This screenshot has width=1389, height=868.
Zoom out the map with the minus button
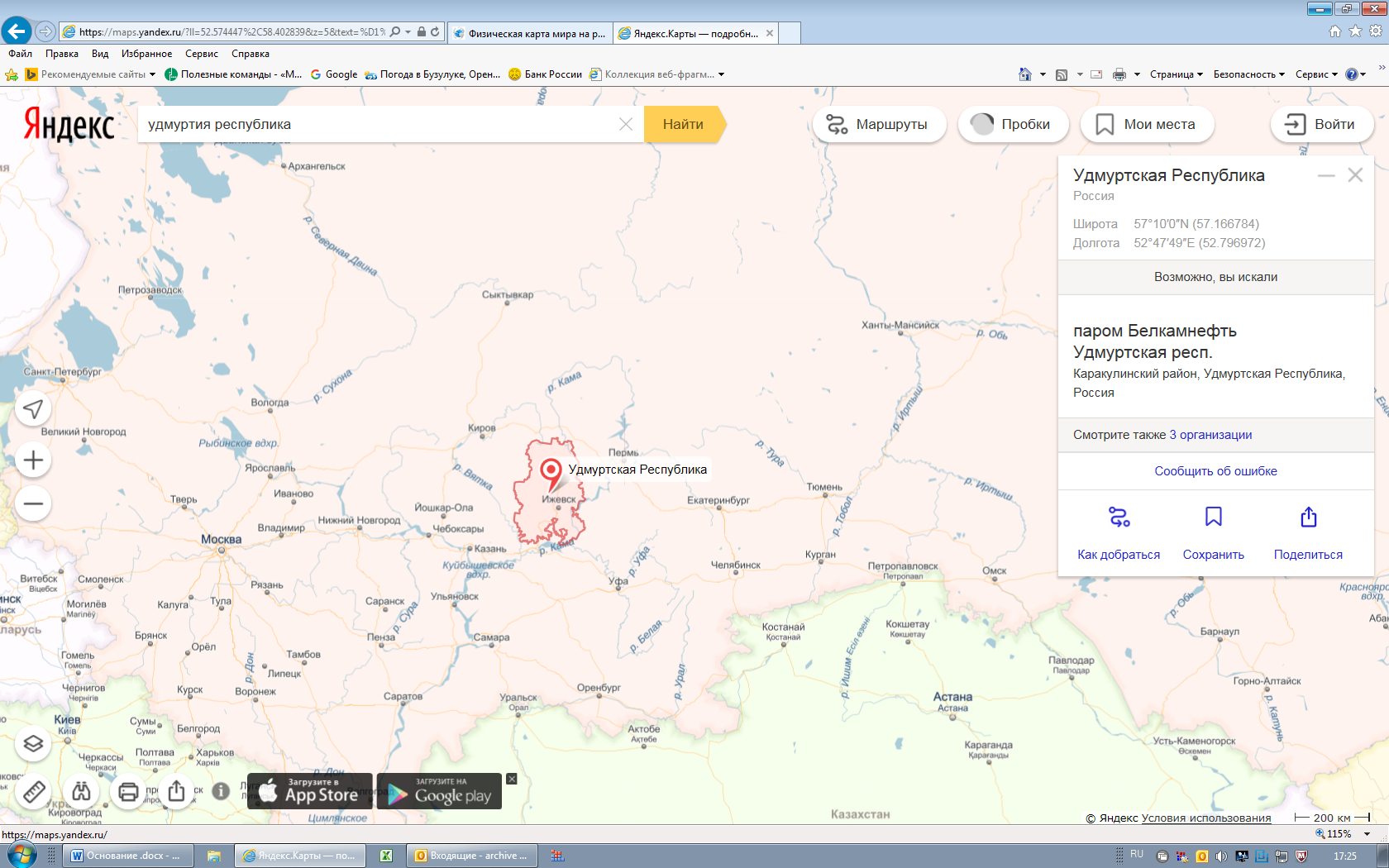tap(33, 503)
